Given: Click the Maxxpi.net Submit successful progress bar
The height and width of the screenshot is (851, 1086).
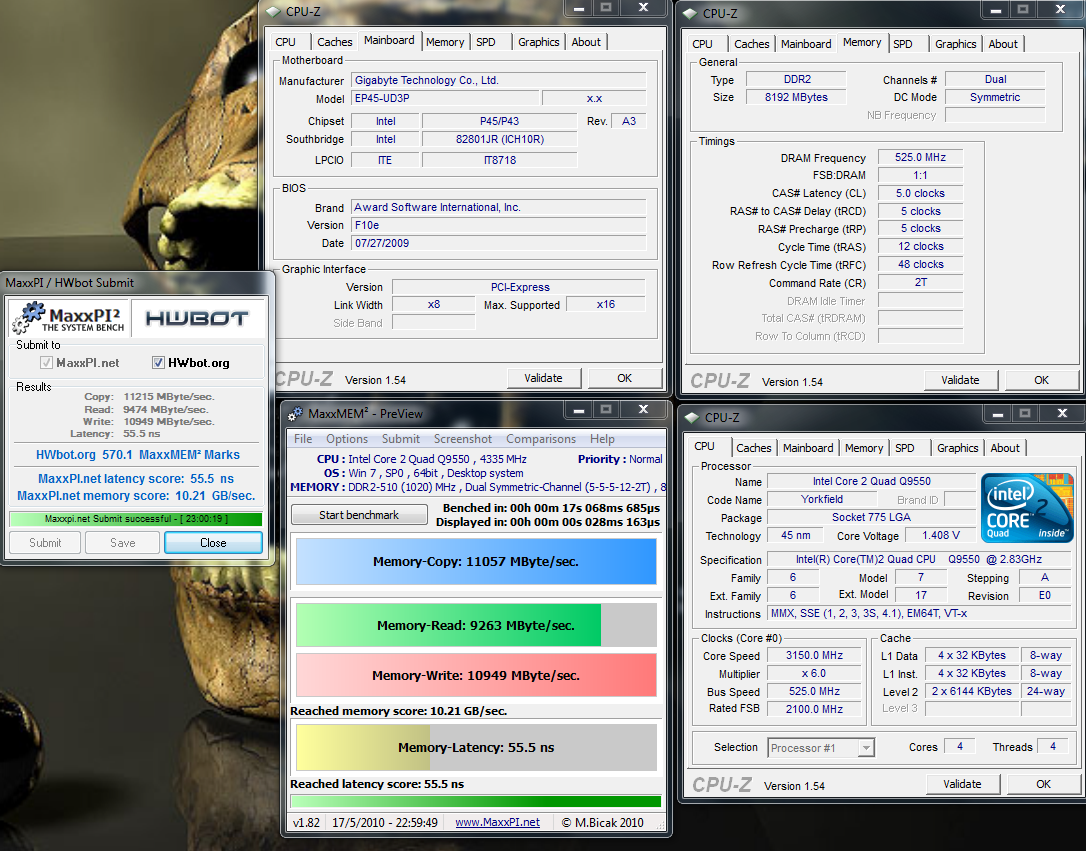Looking at the screenshot, I should [x=136, y=519].
